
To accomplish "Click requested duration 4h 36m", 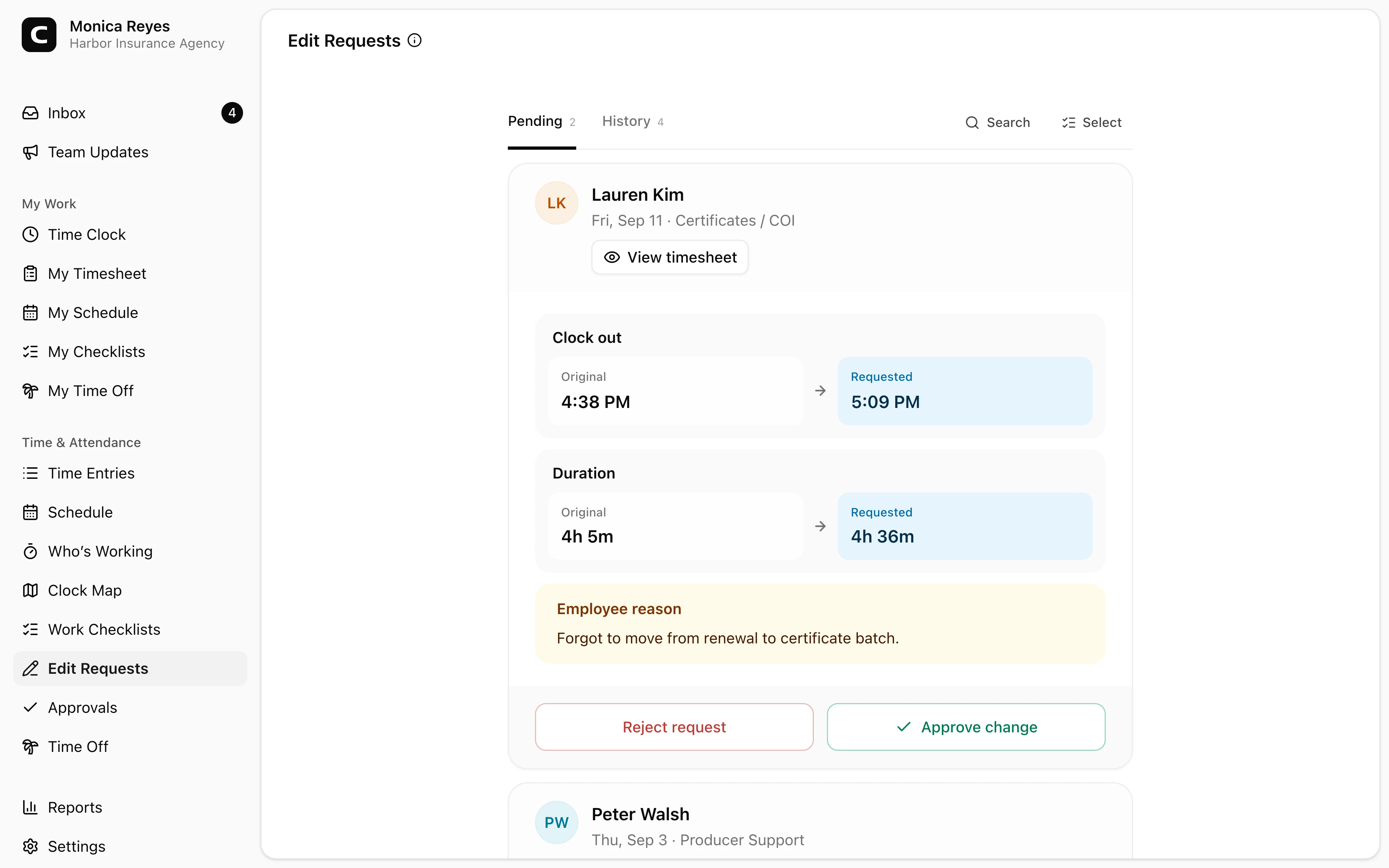I will pyautogui.click(x=965, y=527).
